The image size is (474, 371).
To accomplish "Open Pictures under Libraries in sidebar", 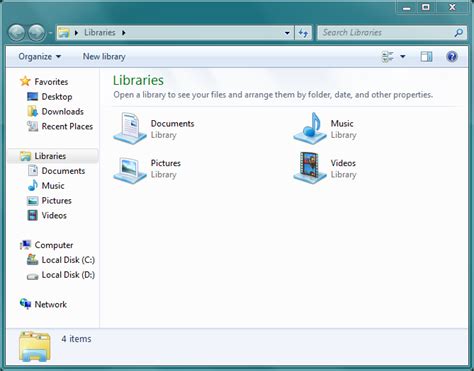I will 56,201.
